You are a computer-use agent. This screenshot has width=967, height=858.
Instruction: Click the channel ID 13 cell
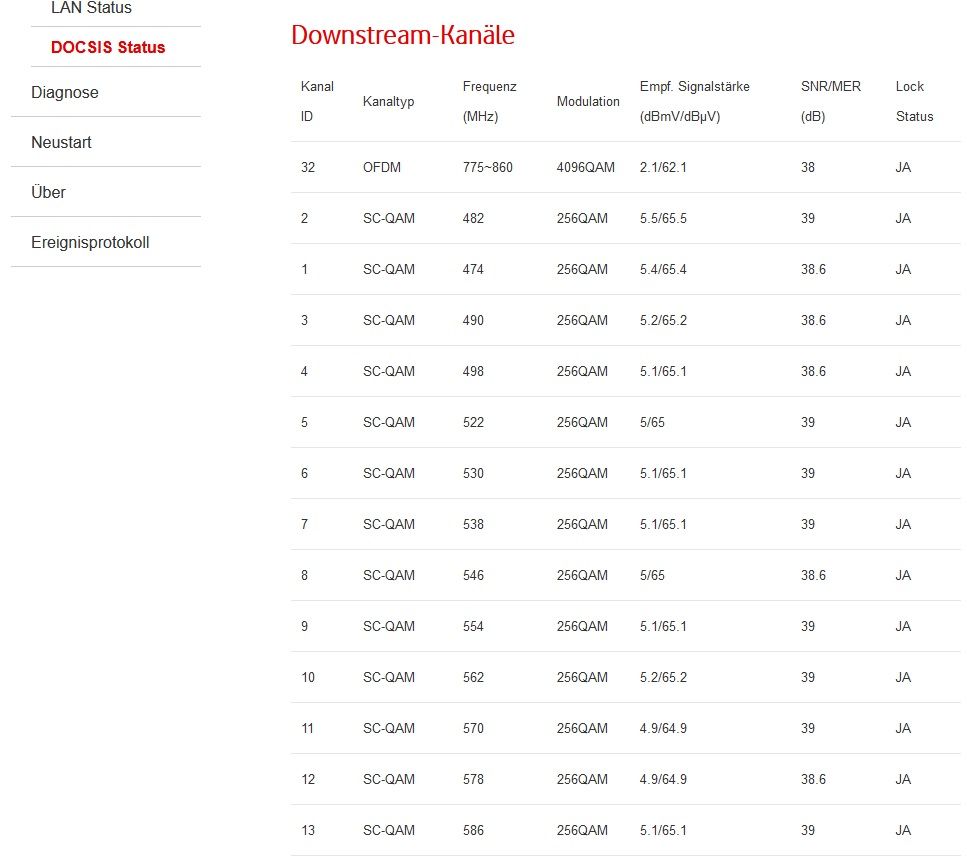point(308,830)
